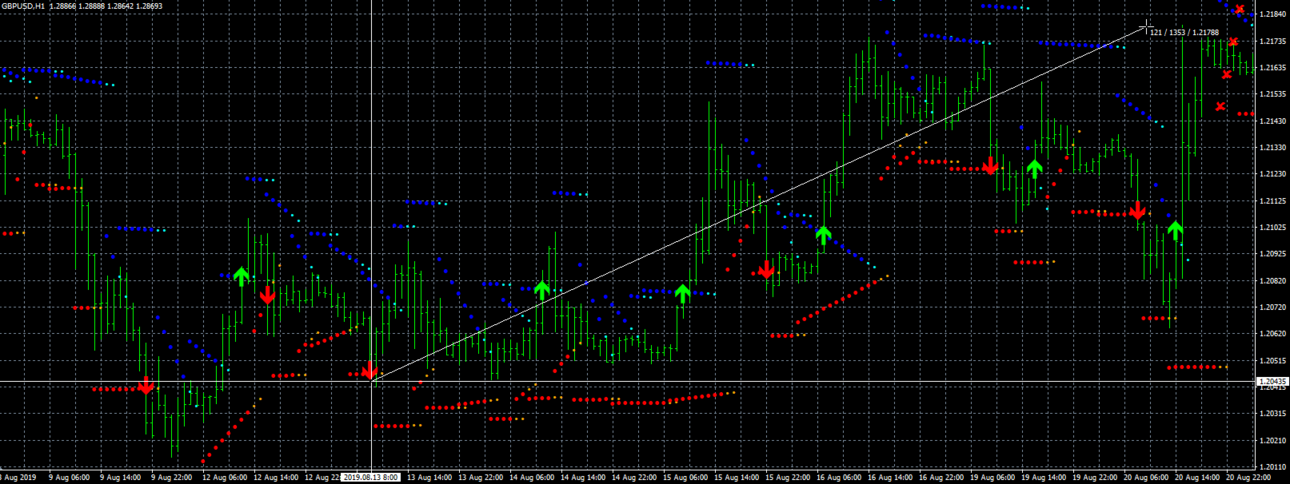Click the red sell arrow after 15 Aug 14:00
The height and width of the screenshot is (484, 1290).
pyautogui.click(x=766, y=269)
